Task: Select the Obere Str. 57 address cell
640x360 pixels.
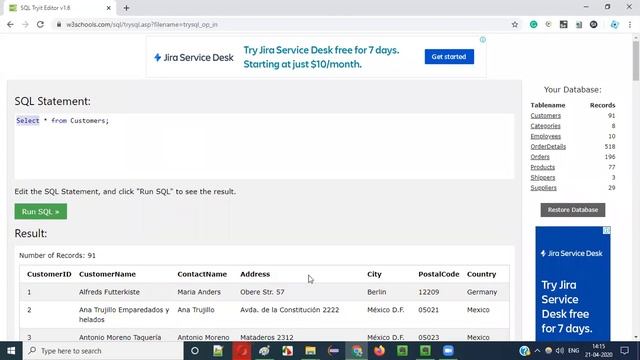Action: click(x=262, y=292)
